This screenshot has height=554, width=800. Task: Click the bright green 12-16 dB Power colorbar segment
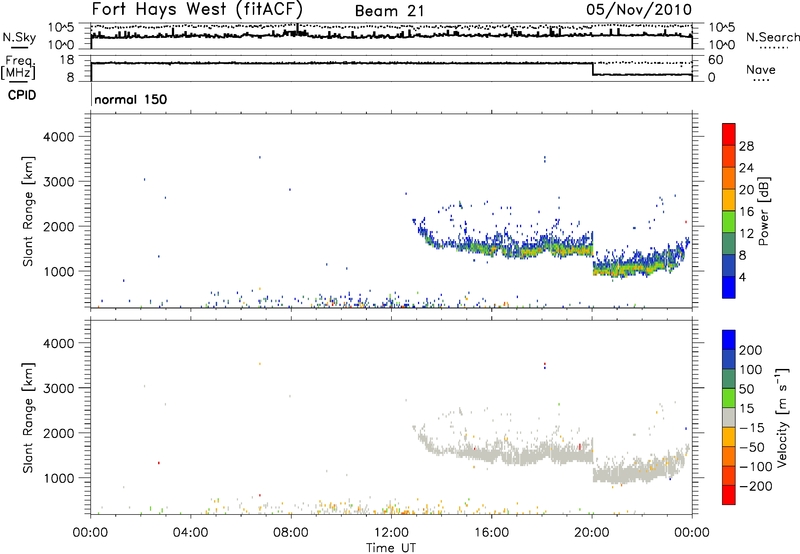point(729,222)
